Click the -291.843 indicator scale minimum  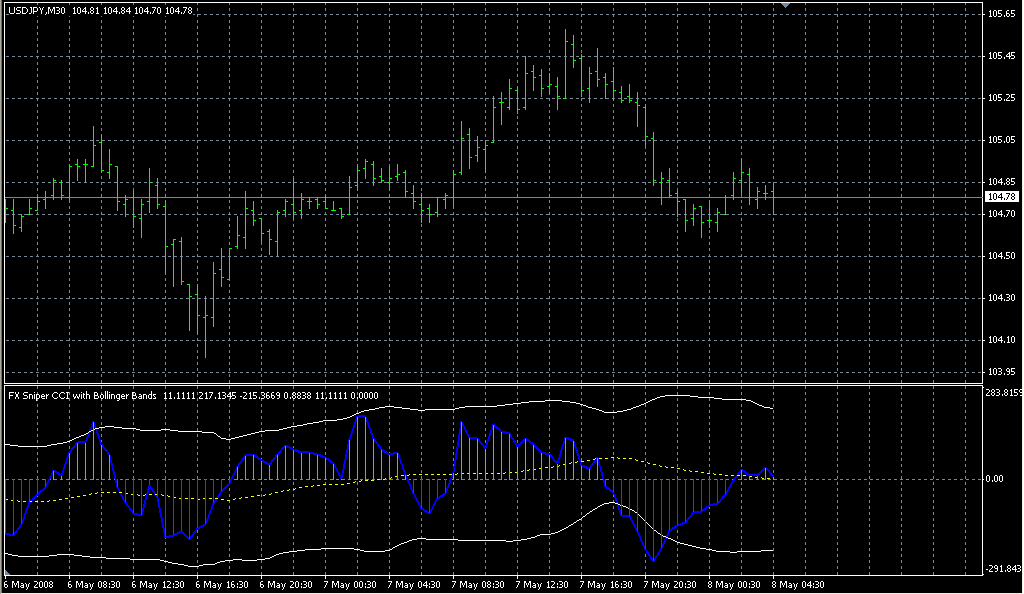tap(1003, 569)
